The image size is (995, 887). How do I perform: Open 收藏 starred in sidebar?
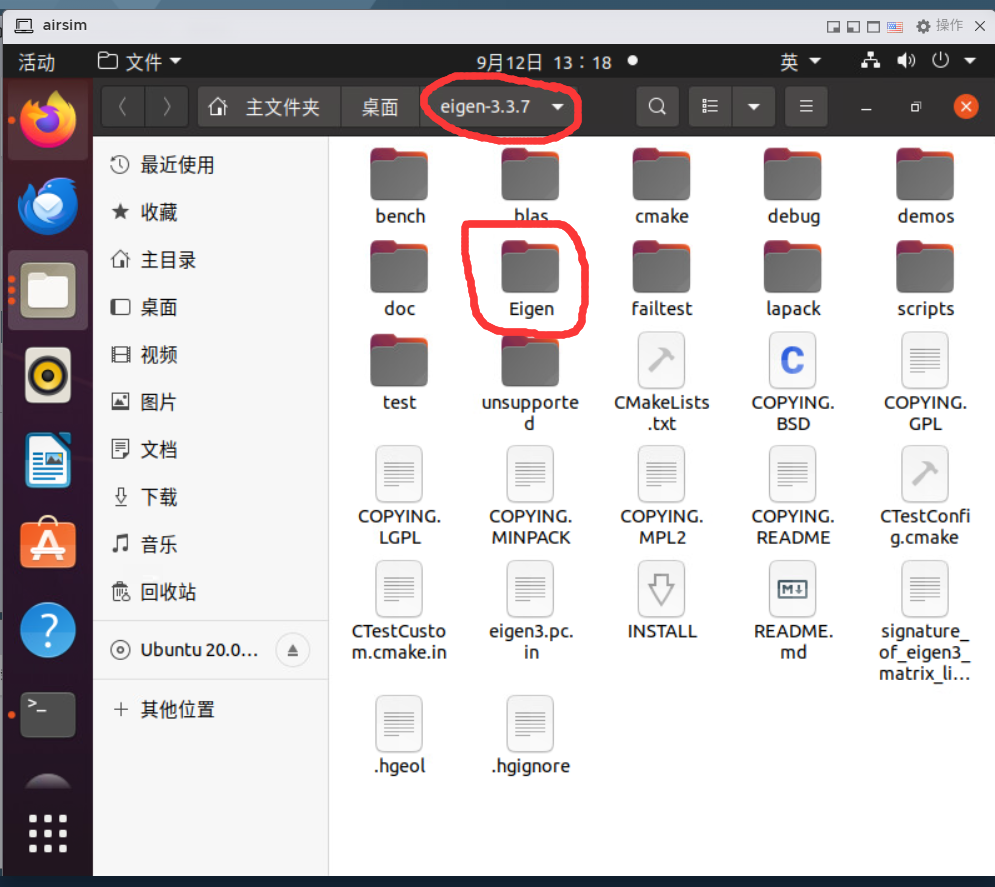[211, 212]
